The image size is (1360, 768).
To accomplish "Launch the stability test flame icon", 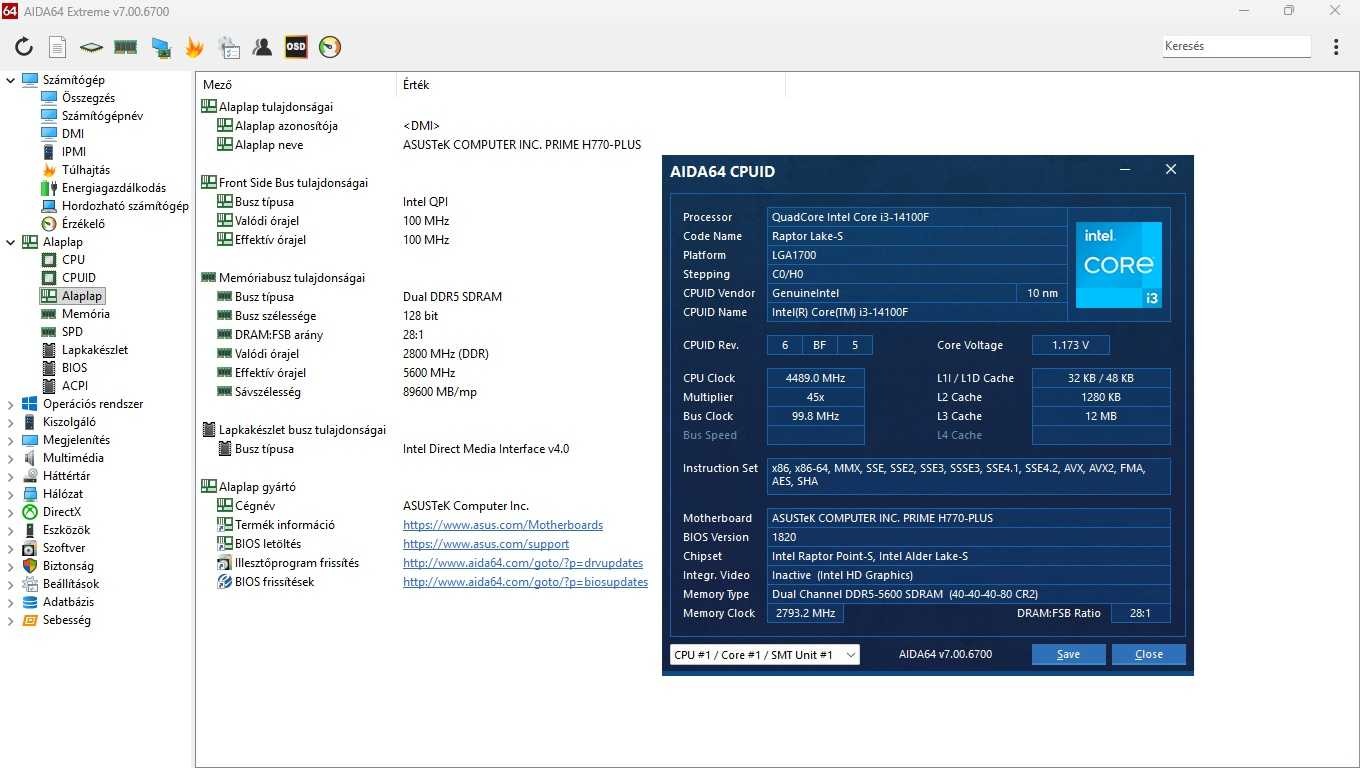I will pos(194,47).
